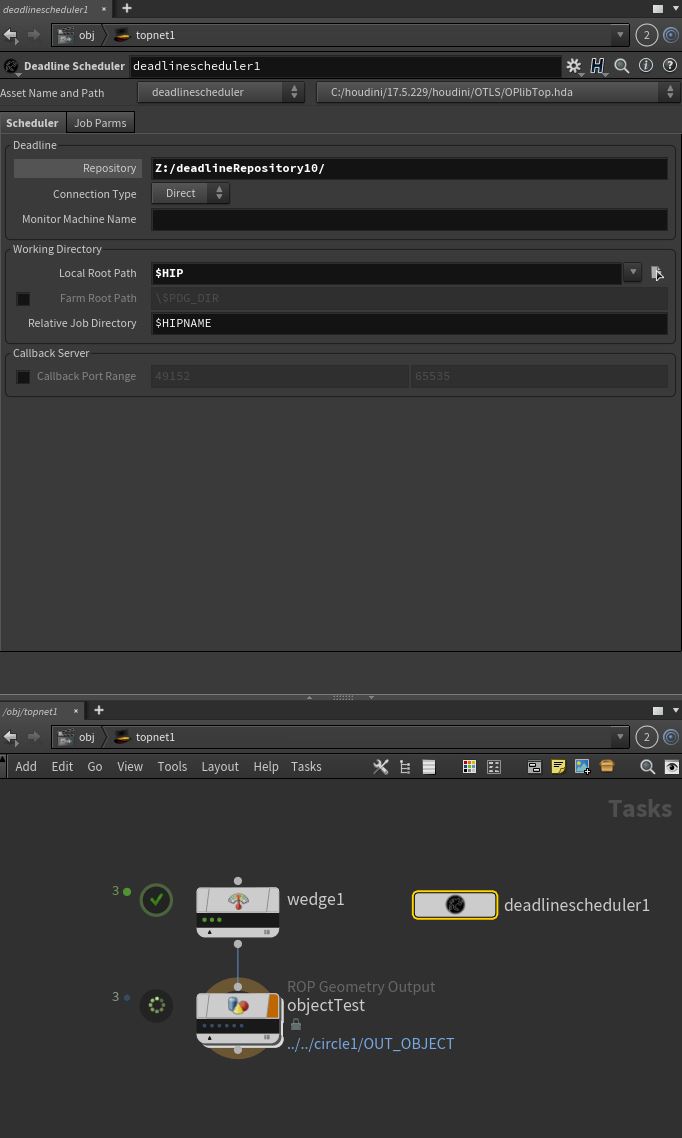
Task: Create a network box icon
Action: [x=534, y=766]
